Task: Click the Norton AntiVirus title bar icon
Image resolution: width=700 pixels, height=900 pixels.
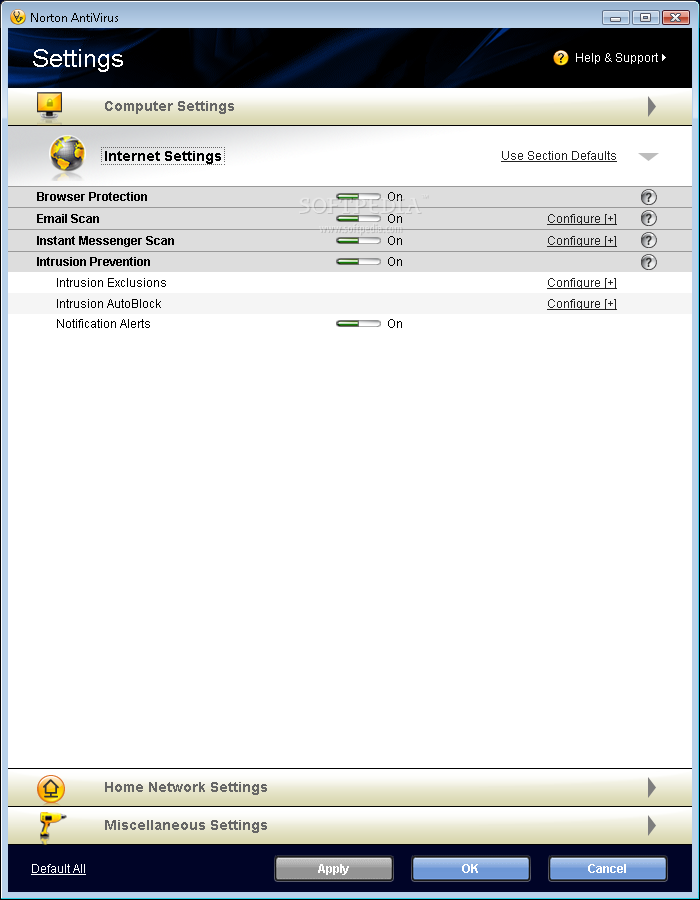Action: [x=18, y=17]
